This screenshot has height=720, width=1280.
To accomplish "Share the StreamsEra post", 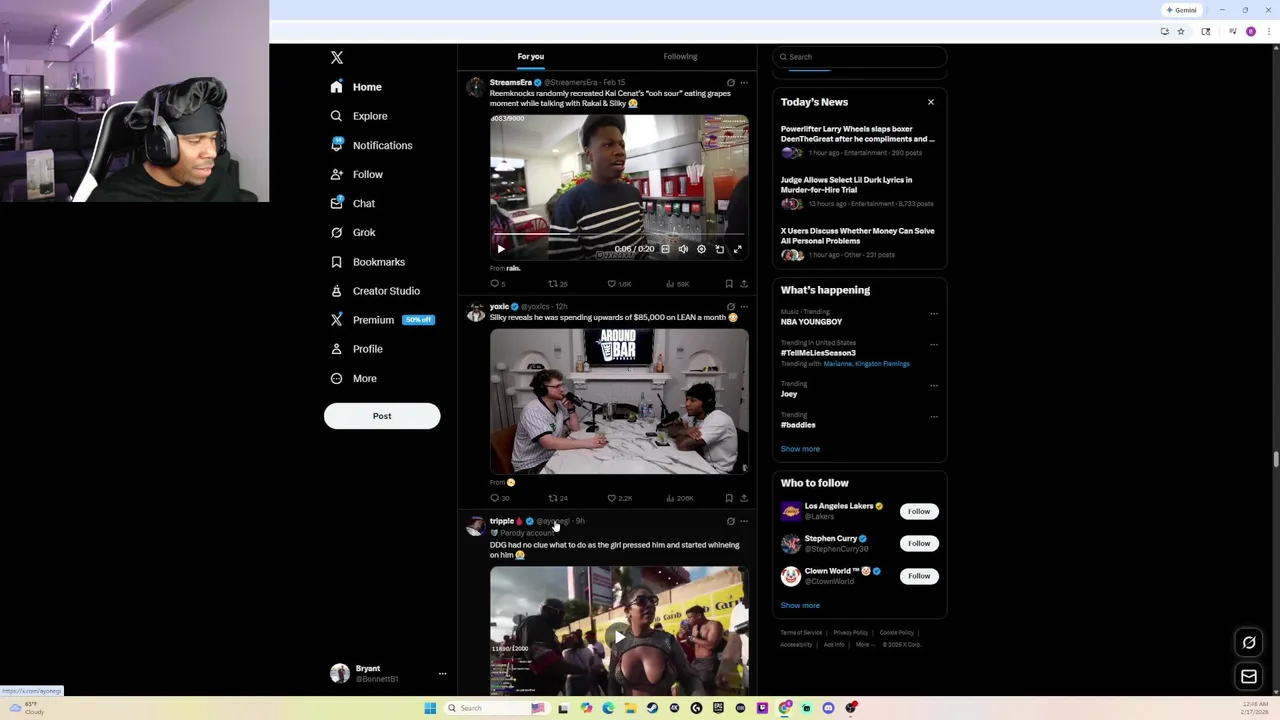I will [x=744, y=284].
